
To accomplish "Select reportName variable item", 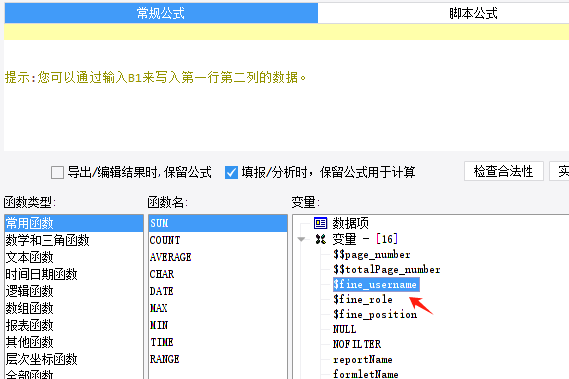I will pyautogui.click(x=363, y=359).
